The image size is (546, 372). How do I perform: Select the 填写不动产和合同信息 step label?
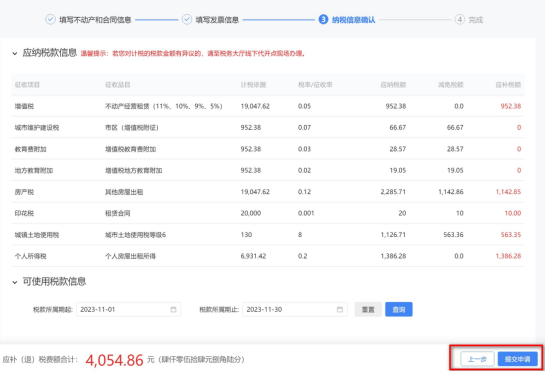tap(95, 20)
